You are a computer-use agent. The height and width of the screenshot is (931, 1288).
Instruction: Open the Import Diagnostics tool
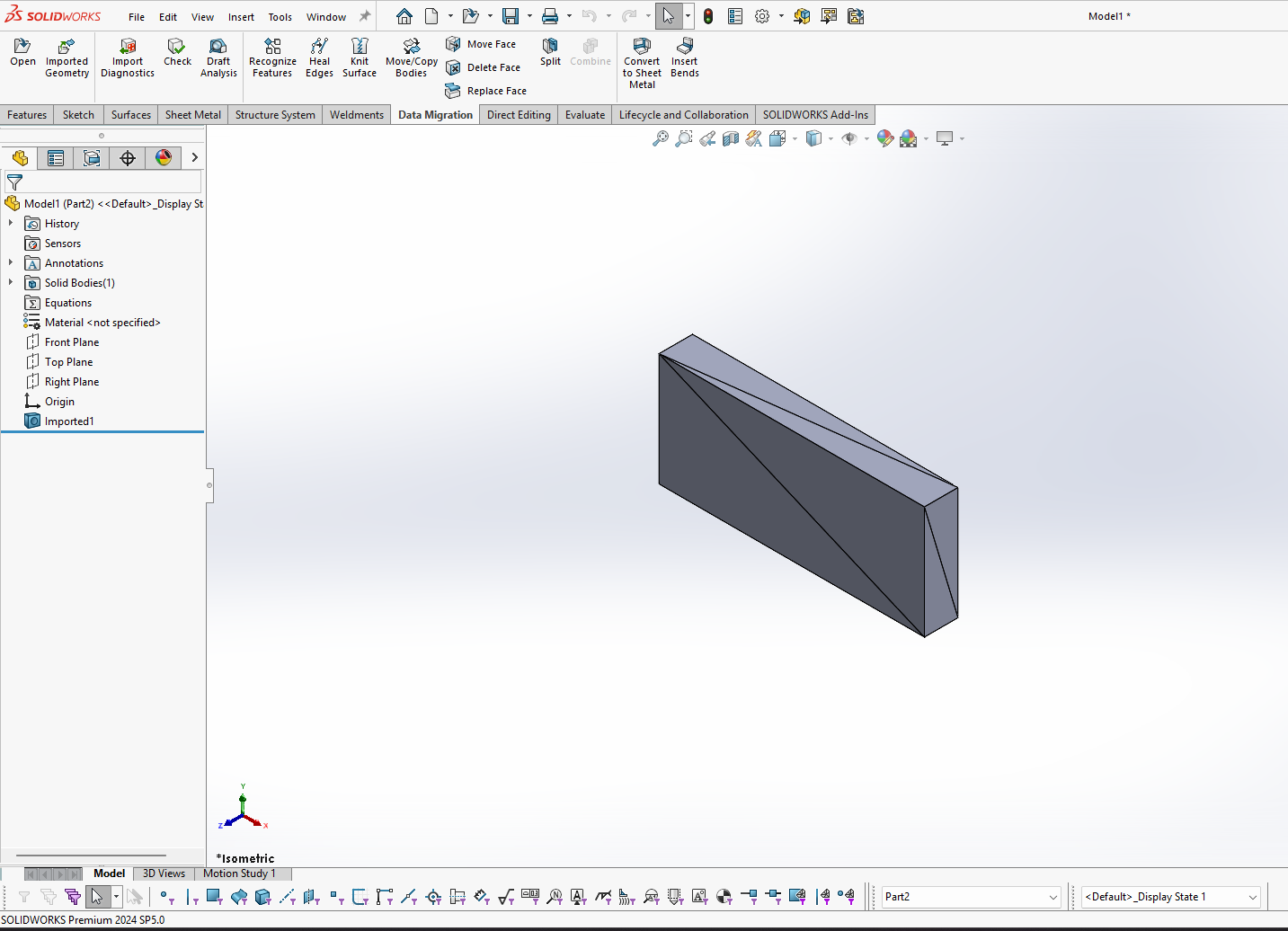(127, 56)
